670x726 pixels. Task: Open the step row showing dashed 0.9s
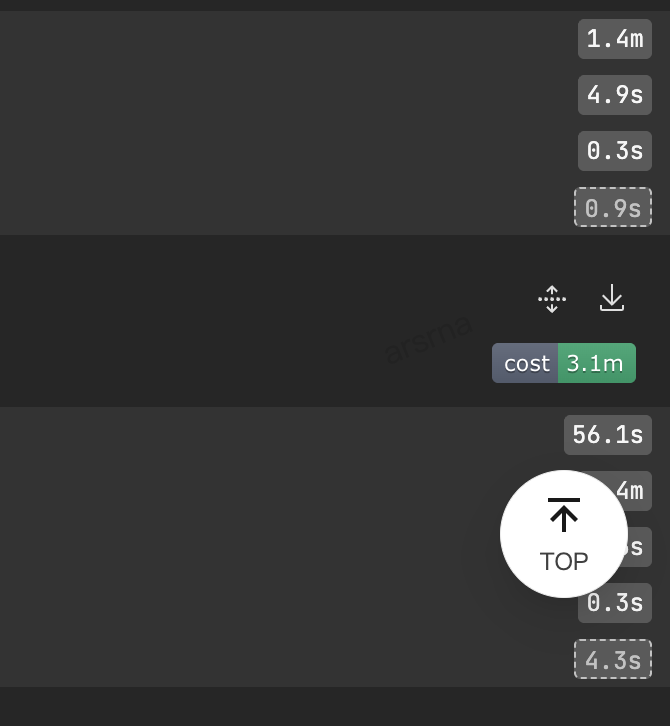point(280,207)
